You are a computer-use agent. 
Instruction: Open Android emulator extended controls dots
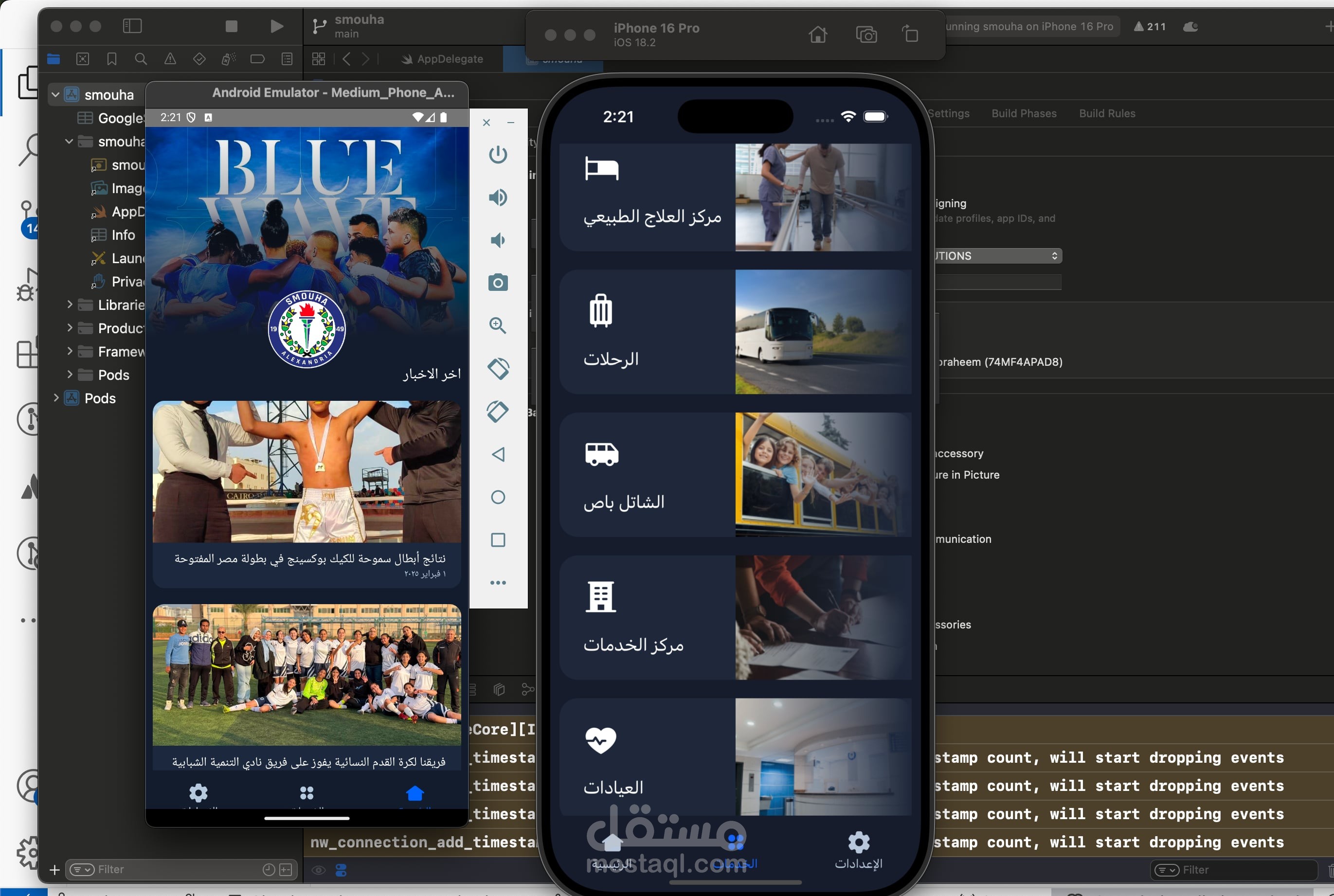(x=498, y=583)
